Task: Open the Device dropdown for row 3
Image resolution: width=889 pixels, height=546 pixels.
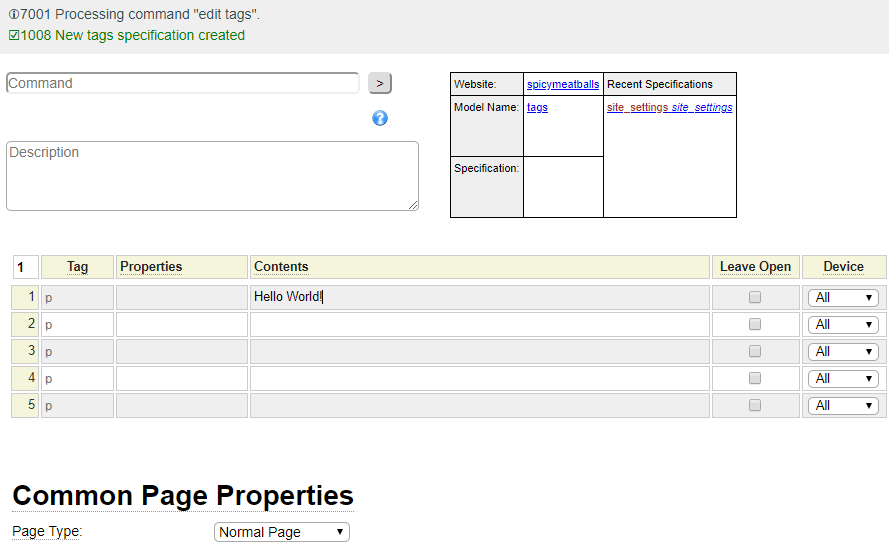Action: click(x=843, y=351)
